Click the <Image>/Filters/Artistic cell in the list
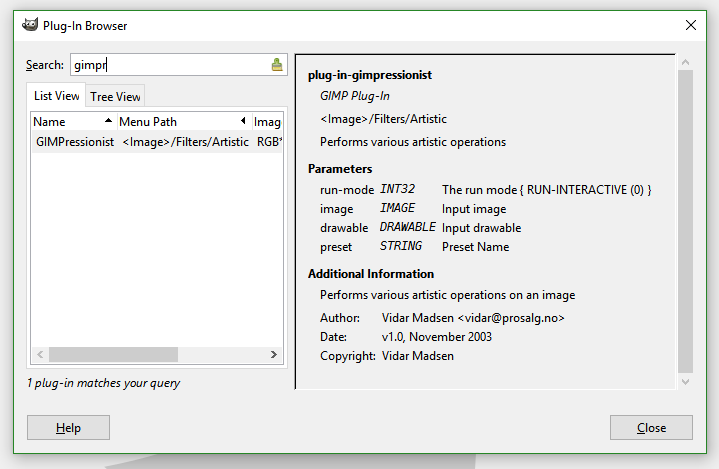The image size is (719, 469). [x=185, y=142]
